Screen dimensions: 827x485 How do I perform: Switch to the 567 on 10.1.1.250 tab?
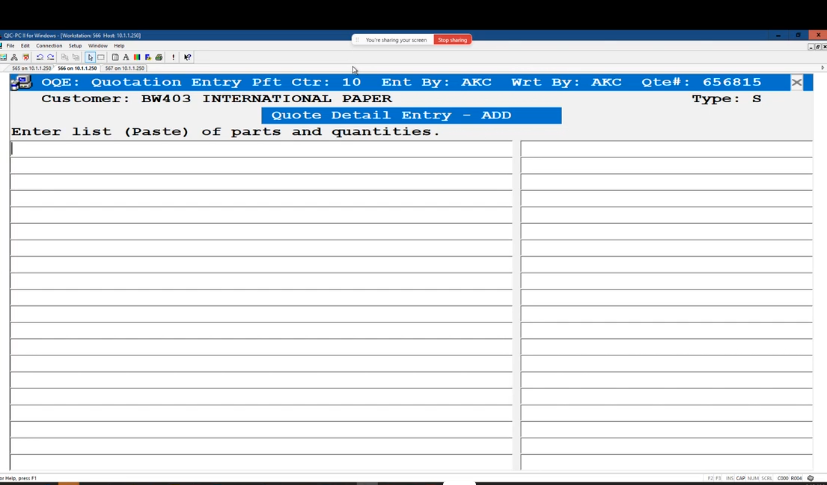[x=124, y=68]
